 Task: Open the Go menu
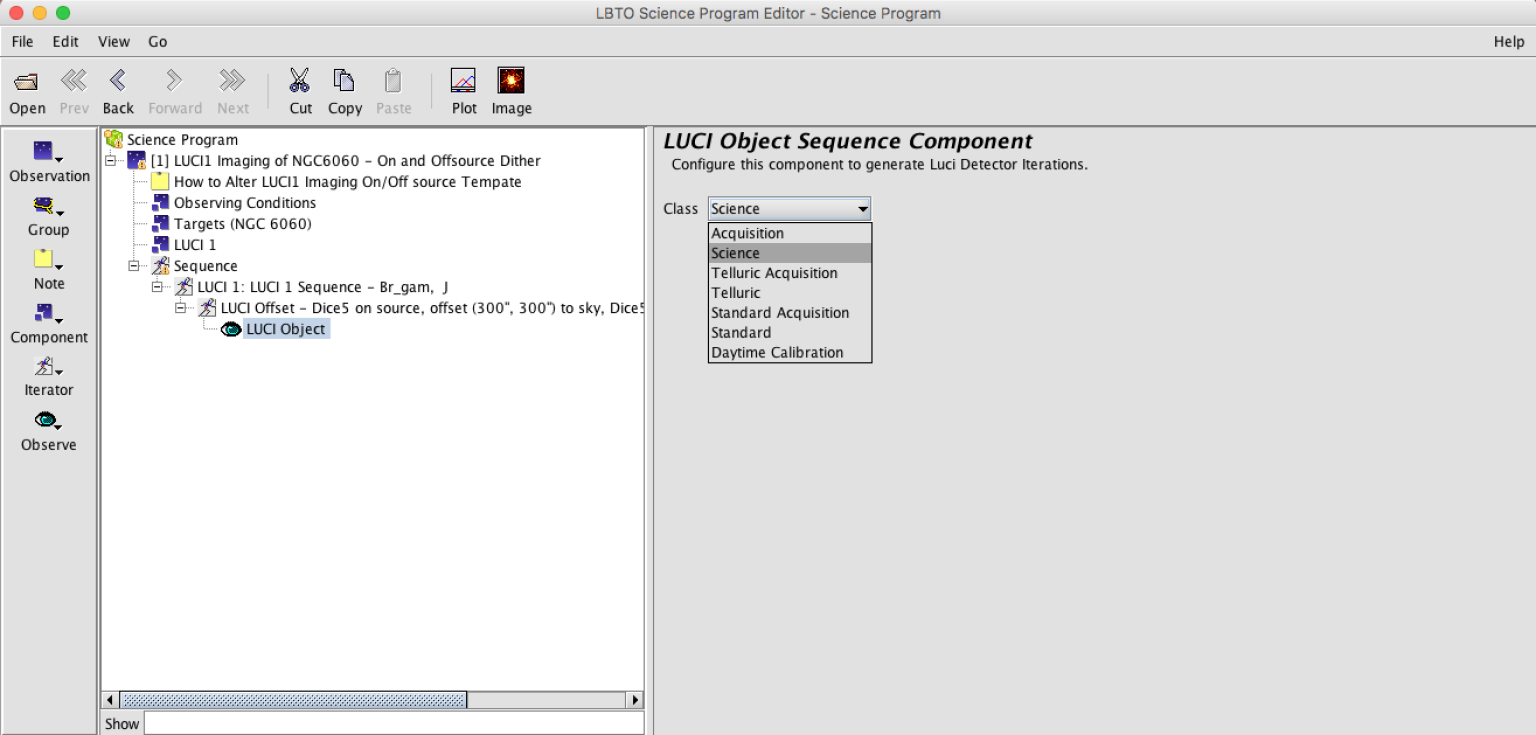[158, 41]
